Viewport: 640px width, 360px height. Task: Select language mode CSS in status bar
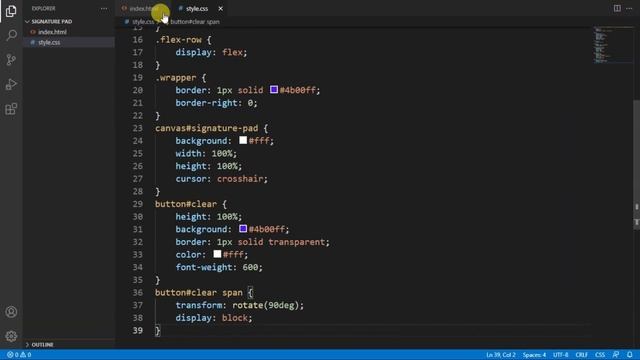(600, 355)
